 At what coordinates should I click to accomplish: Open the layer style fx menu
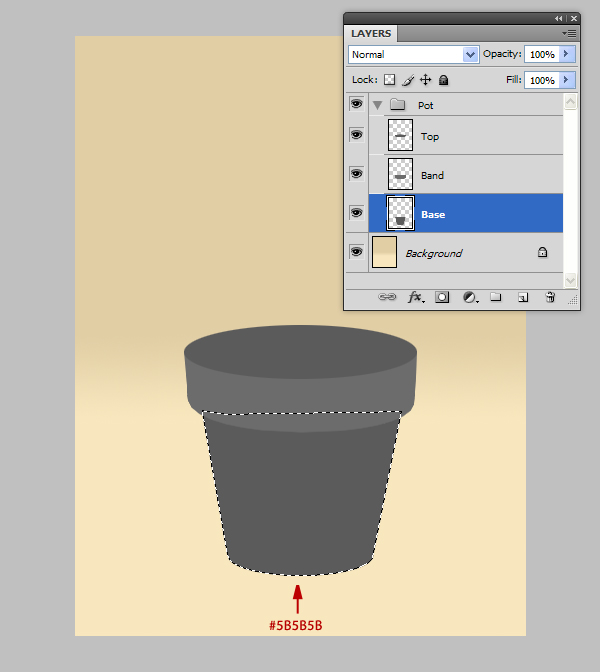[415, 297]
